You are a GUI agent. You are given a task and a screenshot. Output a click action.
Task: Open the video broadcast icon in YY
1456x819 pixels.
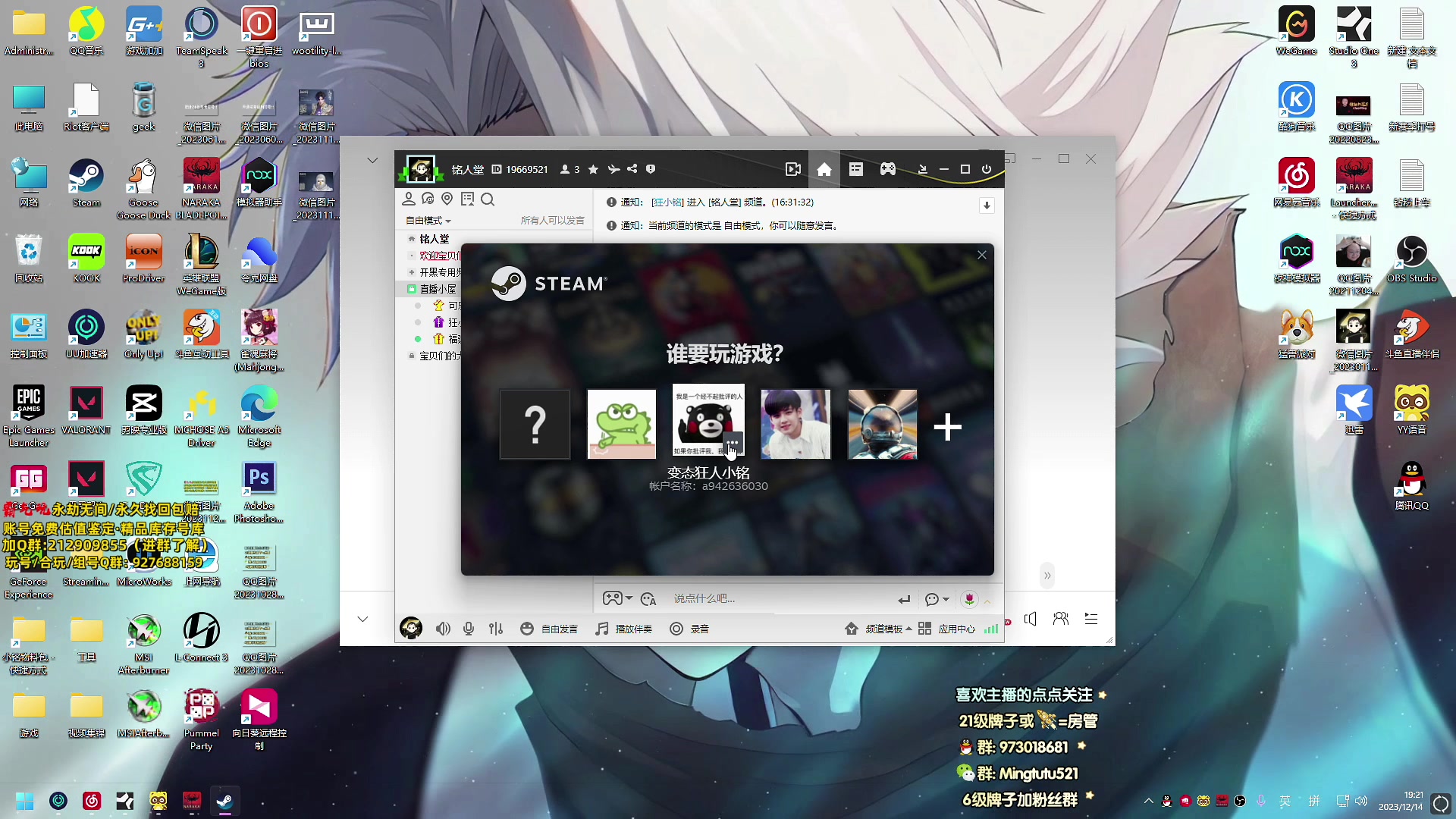[793, 169]
